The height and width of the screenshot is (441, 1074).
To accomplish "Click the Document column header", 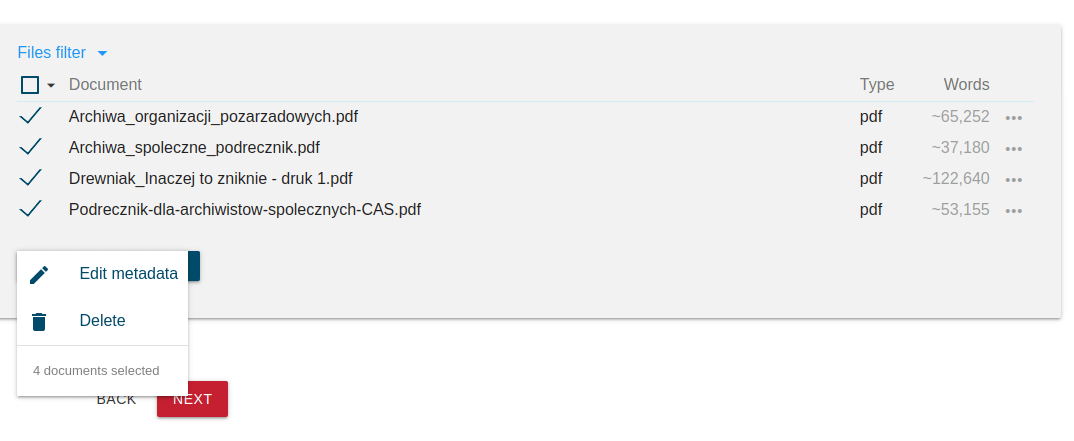I will point(105,84).
